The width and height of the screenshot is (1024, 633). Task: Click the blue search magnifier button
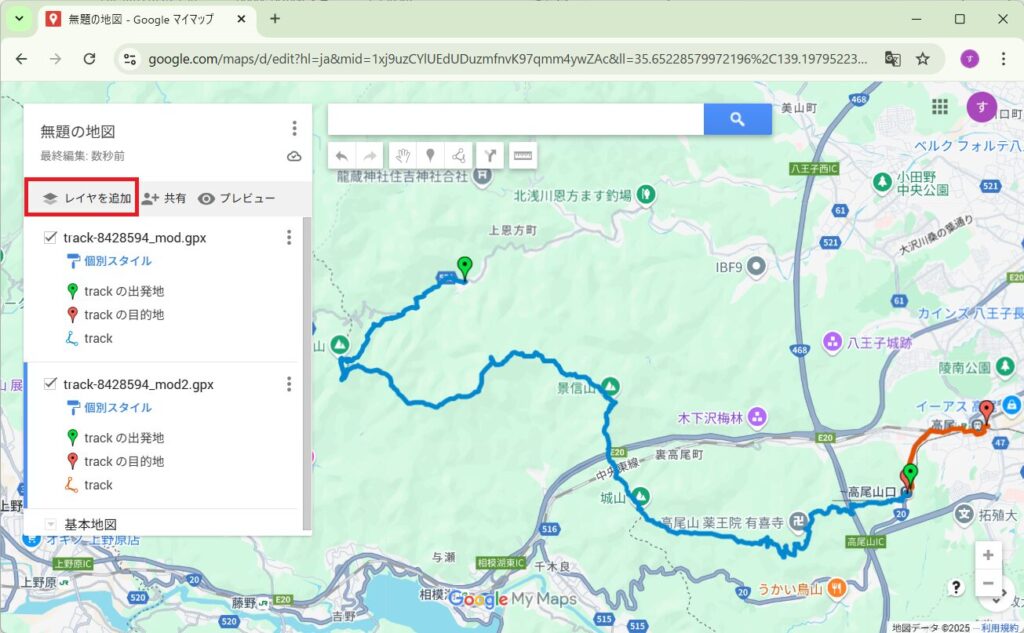pyautogui.click(x=737, y=119)
